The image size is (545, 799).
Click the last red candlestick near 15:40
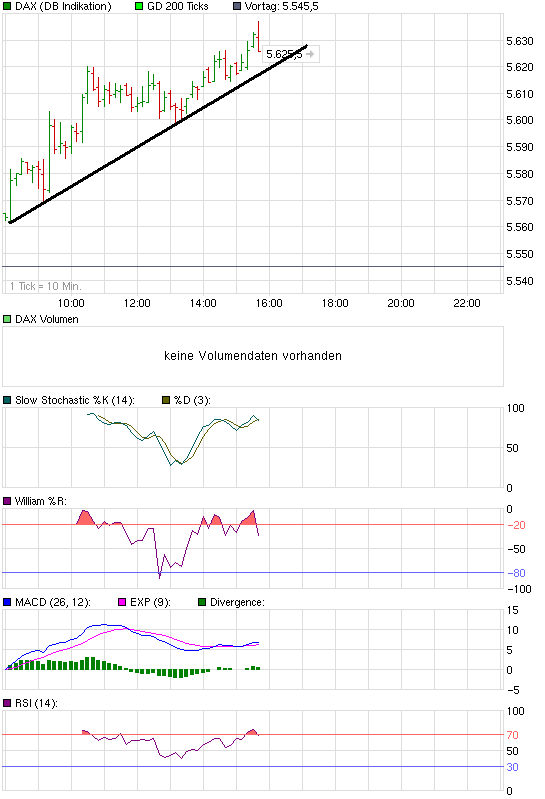coord(259,36)
